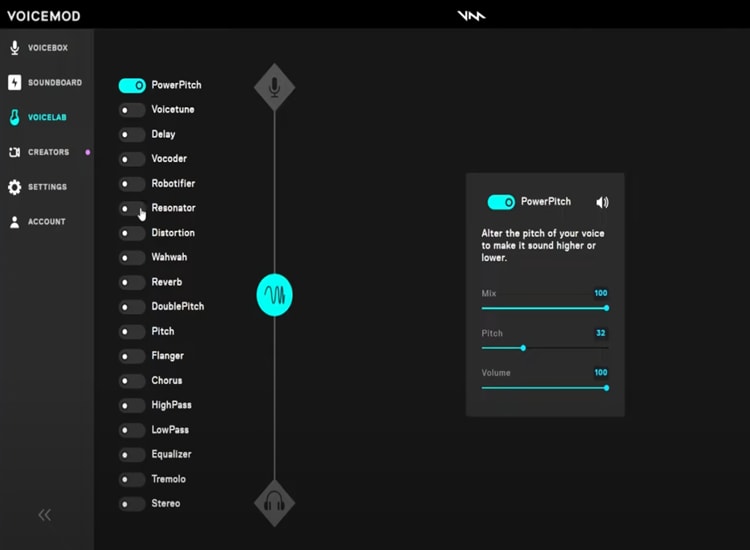
Task: Disable the PowerPitch effect in list
Action: pos(132,86)
